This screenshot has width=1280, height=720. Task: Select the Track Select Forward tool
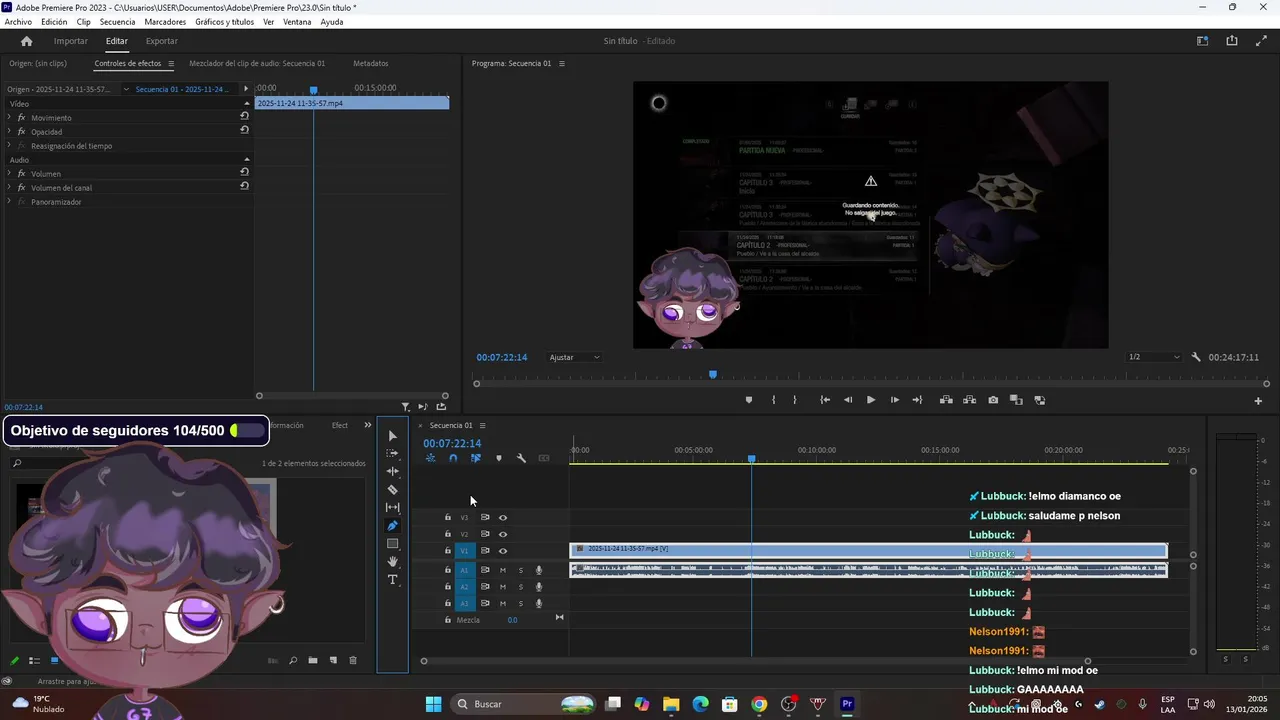(x=392, y=454)
